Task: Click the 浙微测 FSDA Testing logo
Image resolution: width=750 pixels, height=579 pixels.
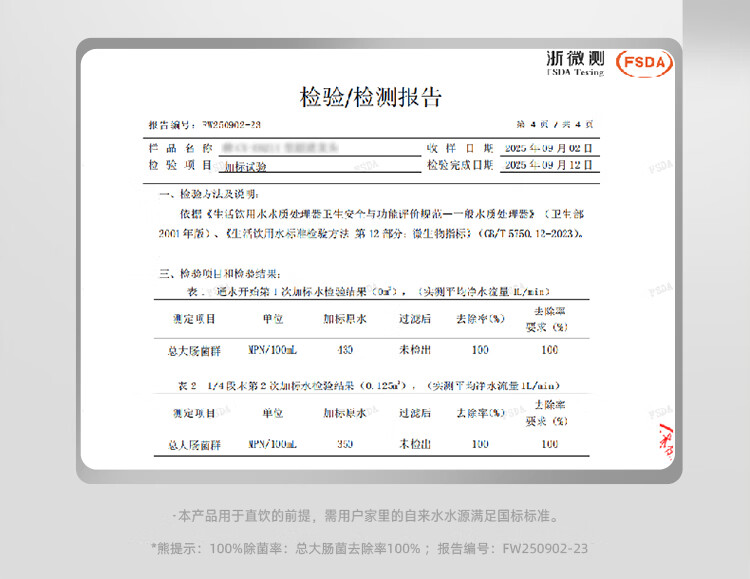Action: [x=575, y=61]
